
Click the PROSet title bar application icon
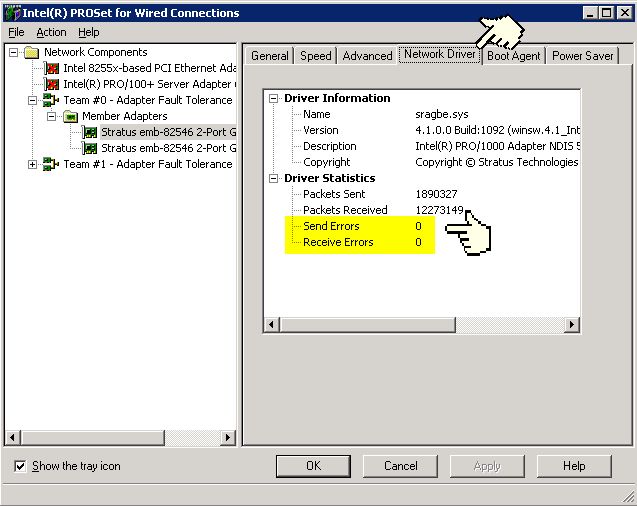tap(12, 13)
